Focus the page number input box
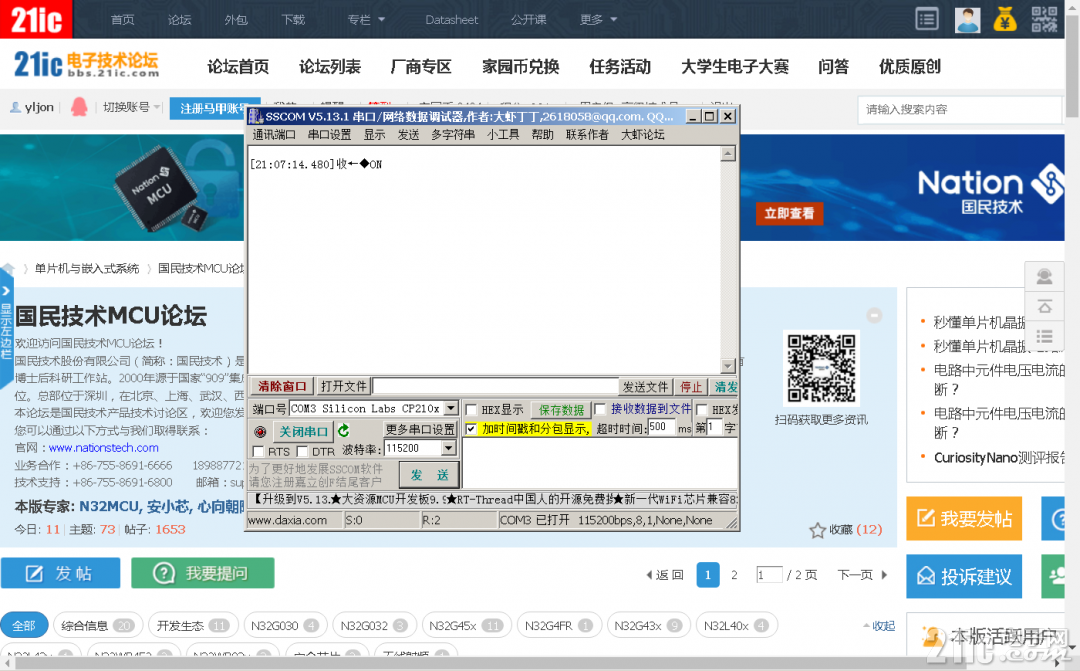The height and width of the screenshot is (671, 1080). [x=769, y=575]
